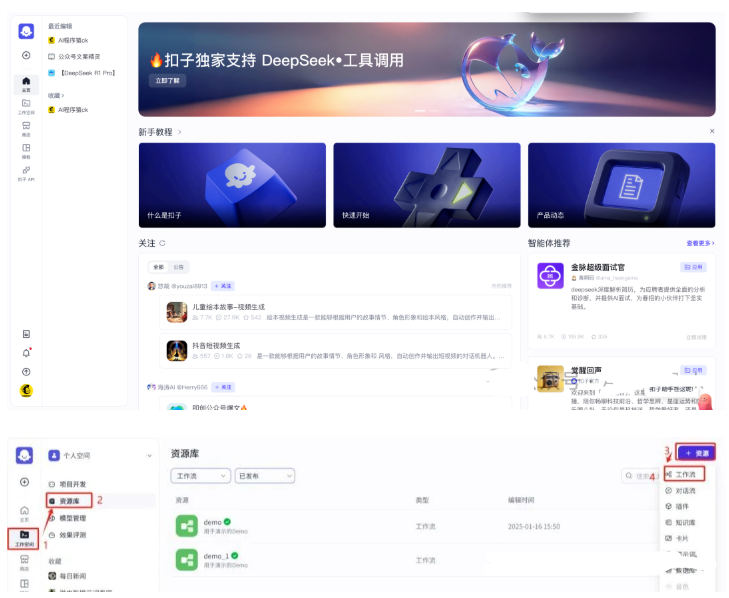Open the 商店 store icon in the home page sidebar
This screenshot has height=598, width=729.
pos(26,128)
